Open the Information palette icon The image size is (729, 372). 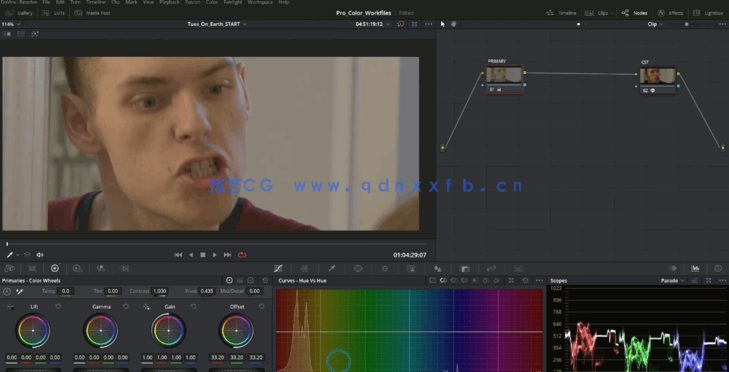click(718, 268)
